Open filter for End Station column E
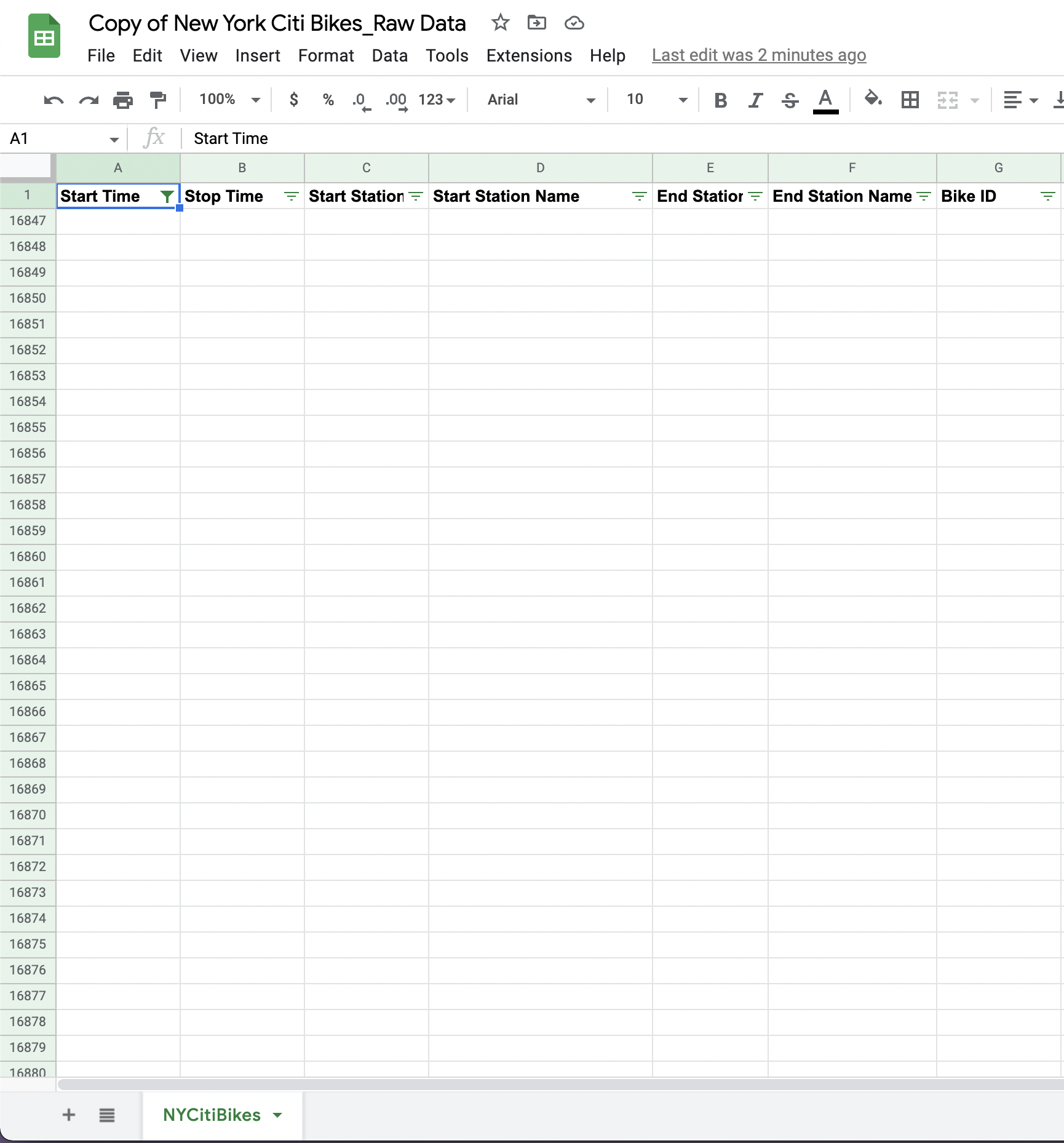Viewport: 1064px width, 1143px height. [755, 196]
